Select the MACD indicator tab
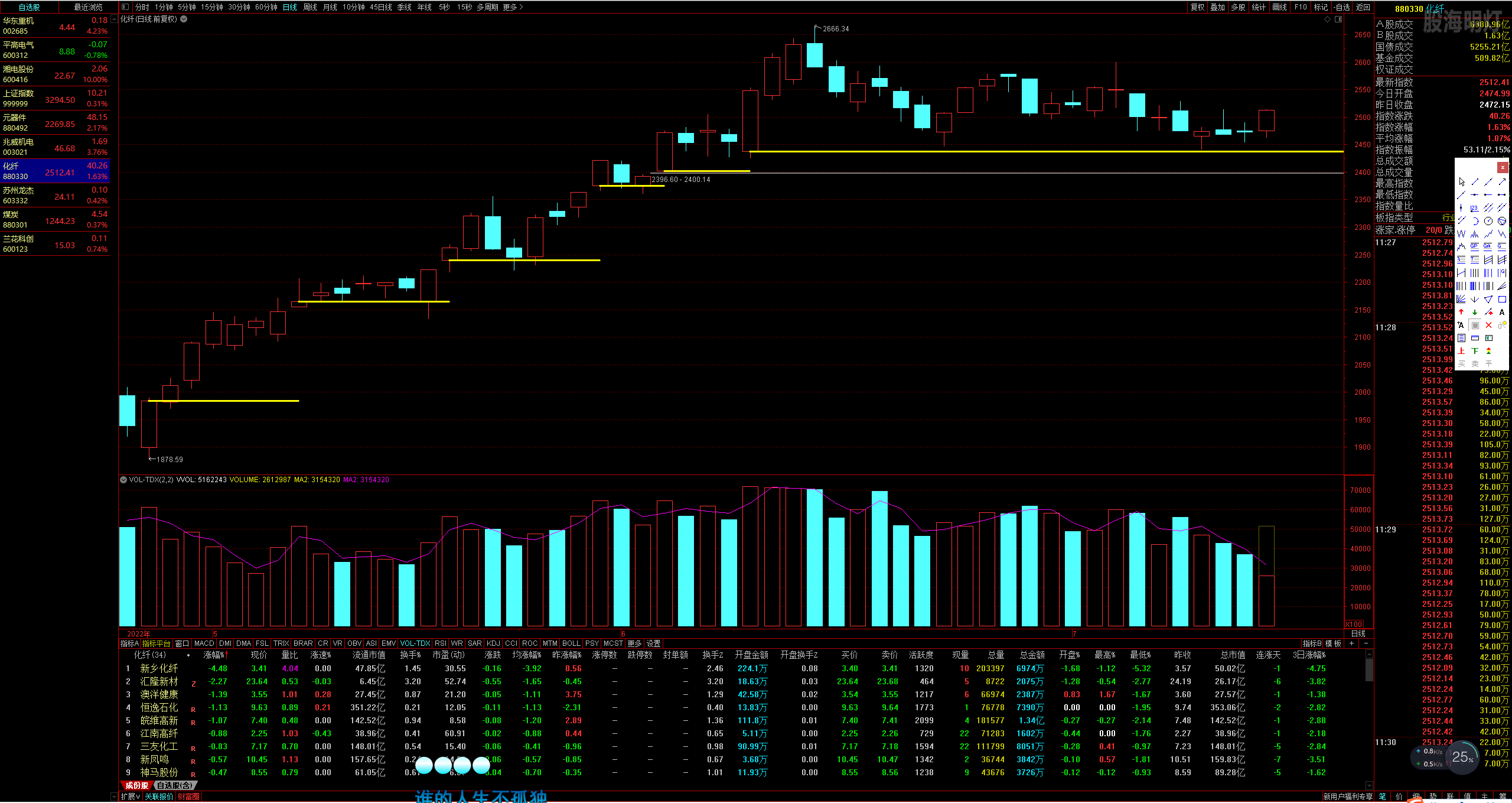1512x803 pixels. (x=204, y=643)
